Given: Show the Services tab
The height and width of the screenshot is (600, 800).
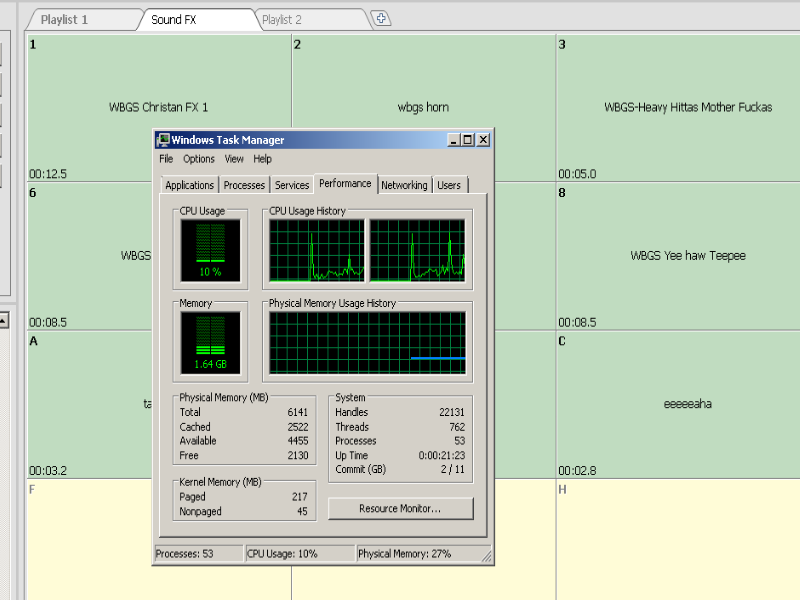Looking at the screenshot, I should coord(292,185).
